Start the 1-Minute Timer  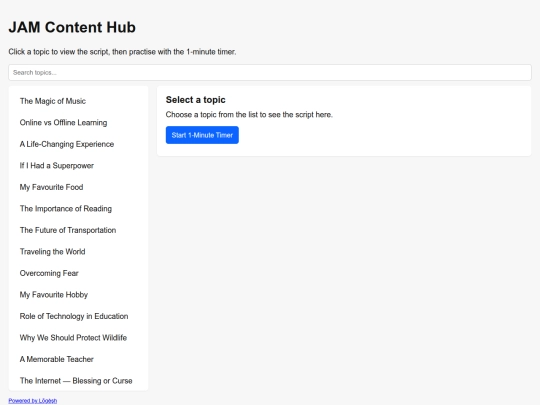pyautogui.click(x=202, y=135)
